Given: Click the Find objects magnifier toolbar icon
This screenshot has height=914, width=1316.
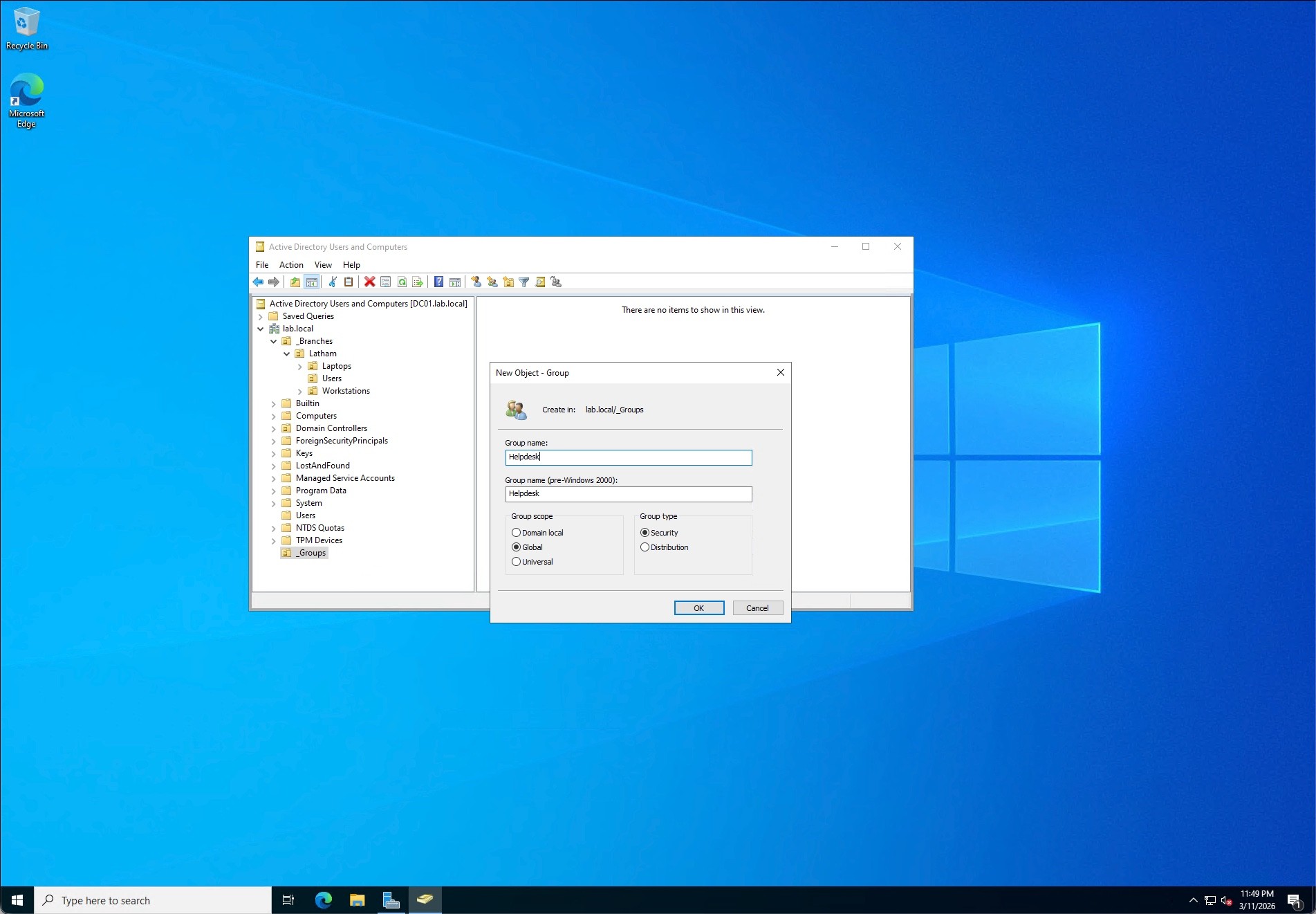Looking at the screenshot, I should click(540, 282).
